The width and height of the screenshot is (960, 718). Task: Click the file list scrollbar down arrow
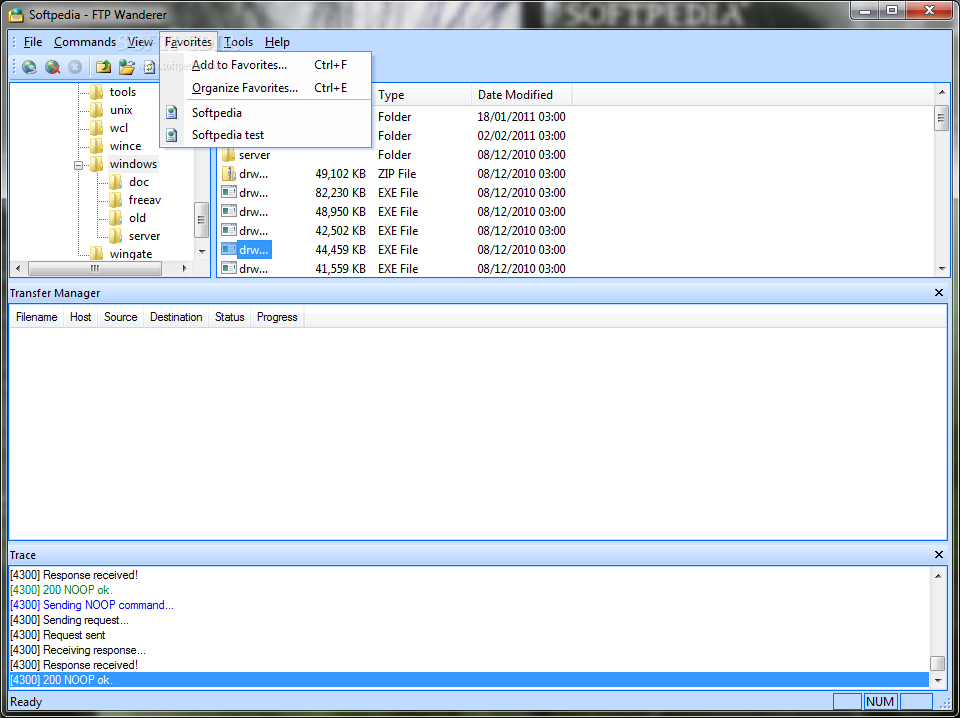(942, 269)
